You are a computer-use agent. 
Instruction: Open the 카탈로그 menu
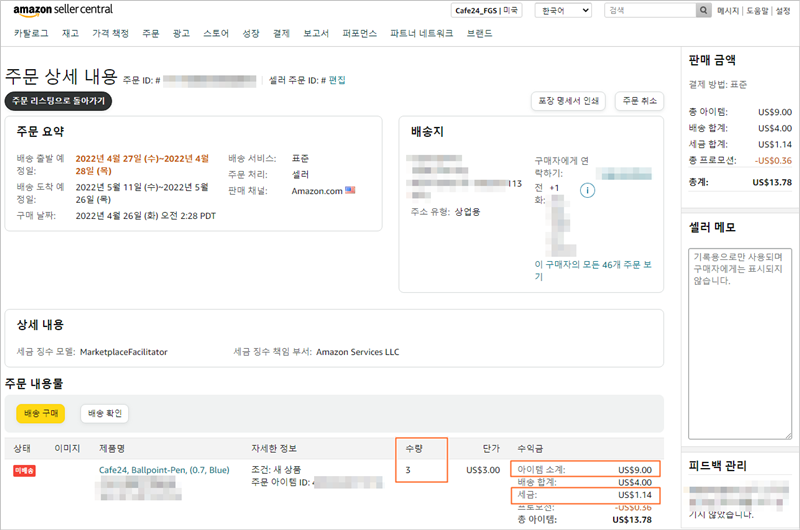pos(31,34)
